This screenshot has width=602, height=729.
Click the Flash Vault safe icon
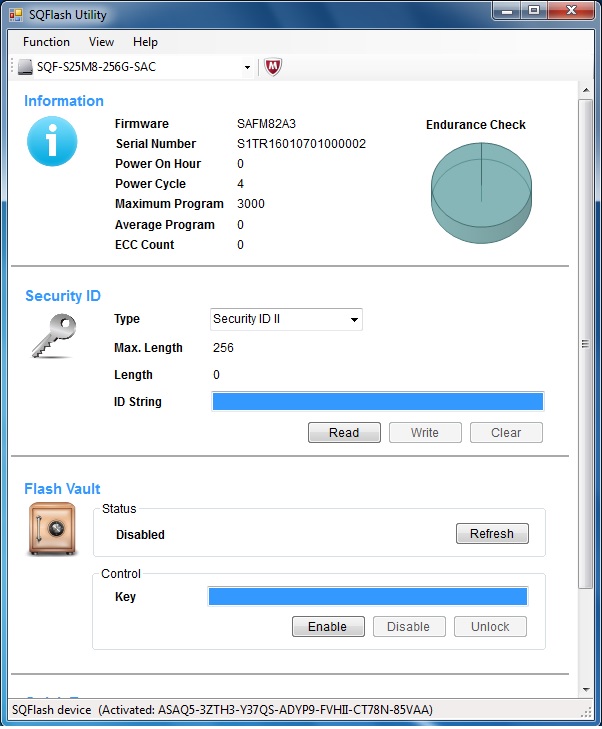point(52,529)
